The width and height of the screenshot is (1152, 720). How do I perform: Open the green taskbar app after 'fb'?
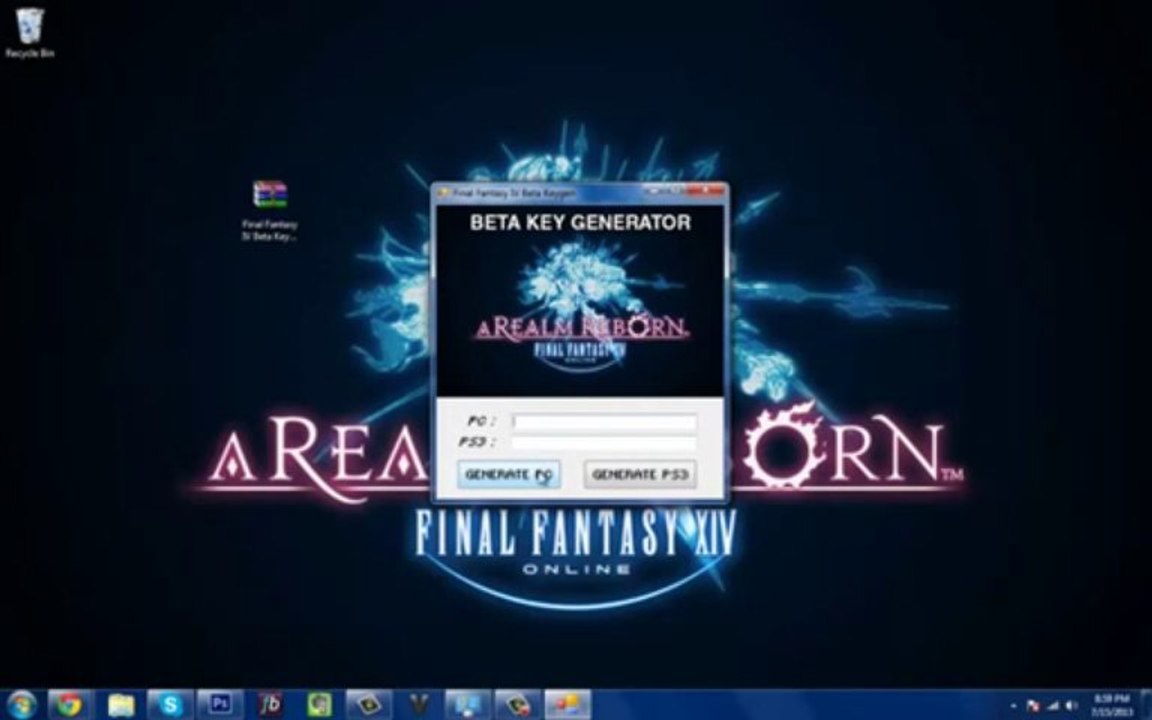(x=320, y=705)
